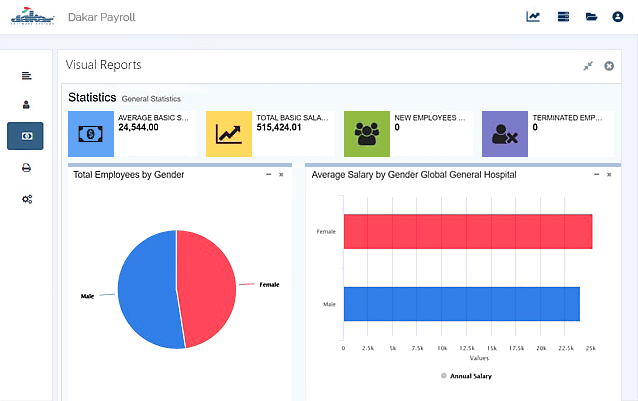Click the blue Male pie slice
The image size is (638, 401).
146,289
